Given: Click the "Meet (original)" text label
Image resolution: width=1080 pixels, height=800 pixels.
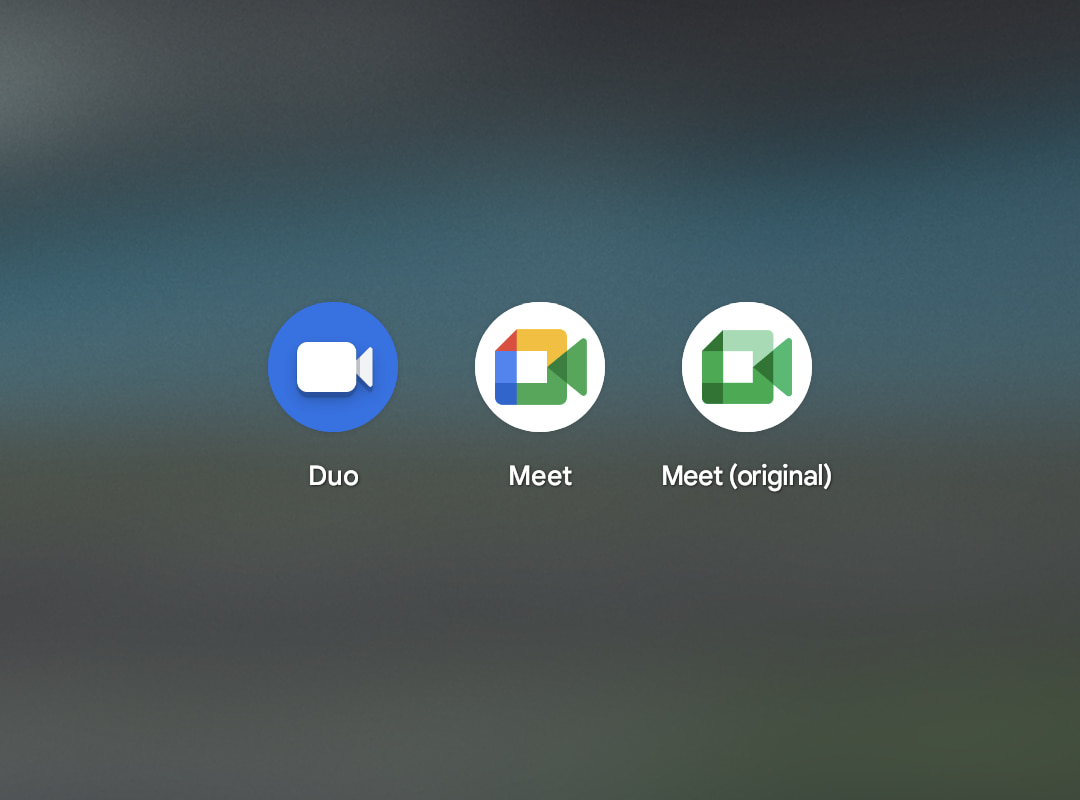Looking at the screenshot, I should click(747, 476).
